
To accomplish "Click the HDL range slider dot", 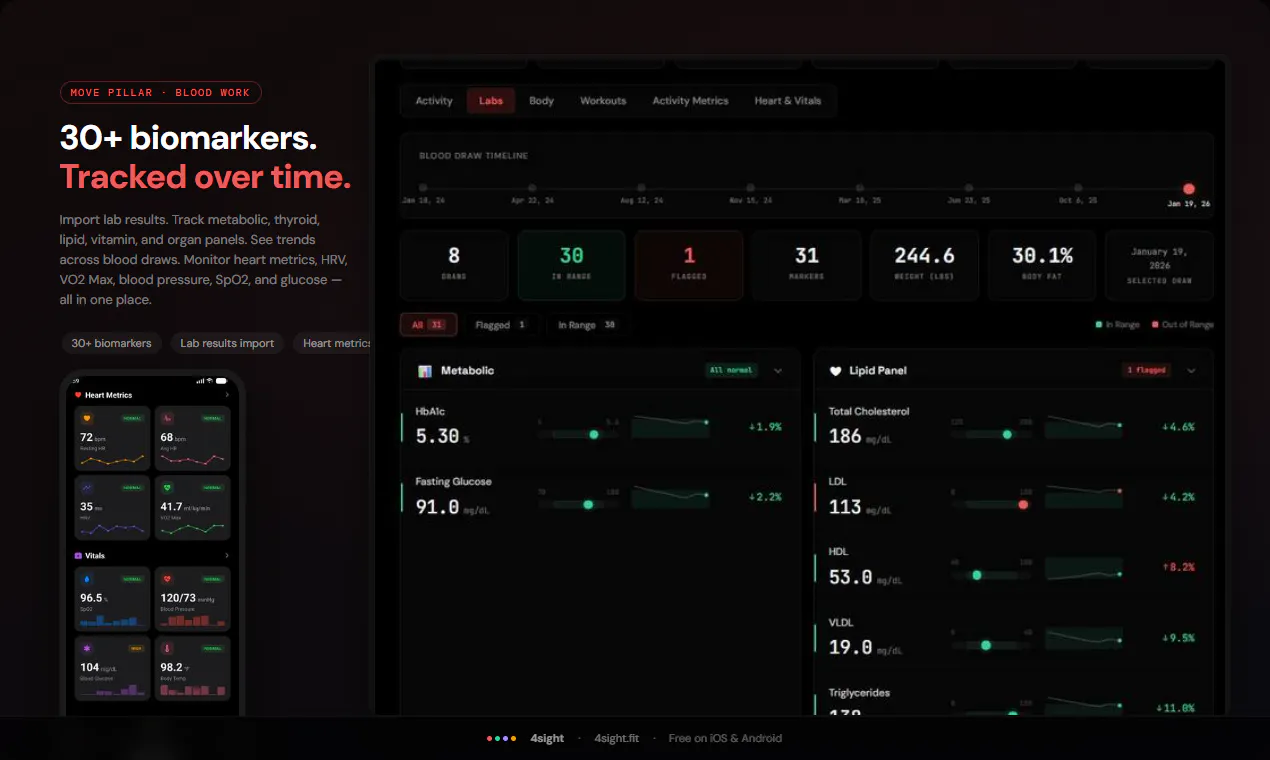I will [x=977, y=575].
